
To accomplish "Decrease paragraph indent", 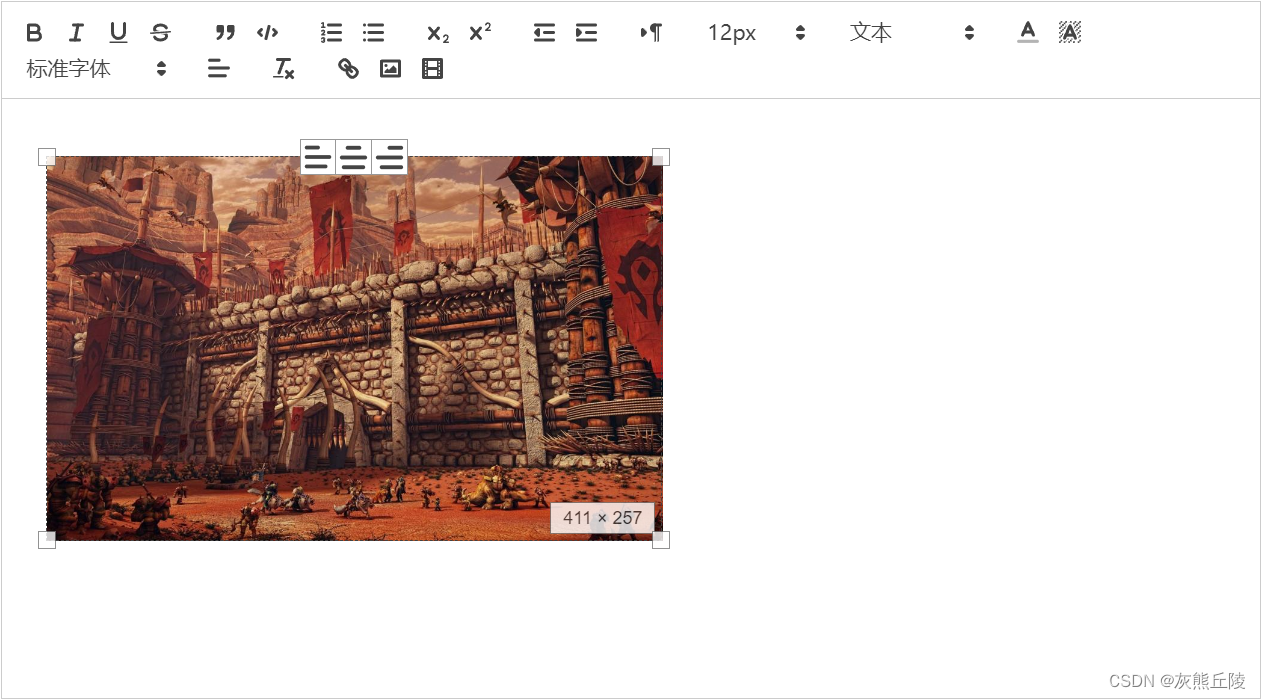I will pyautogui.click(x=544, y=33).
